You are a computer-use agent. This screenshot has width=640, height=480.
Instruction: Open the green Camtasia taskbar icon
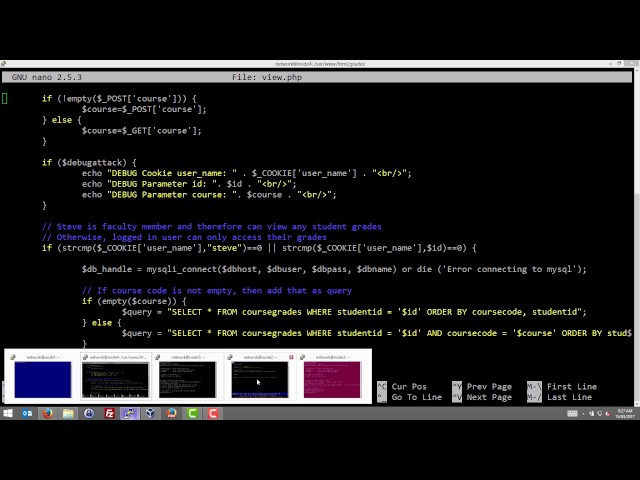pos(192,413)
